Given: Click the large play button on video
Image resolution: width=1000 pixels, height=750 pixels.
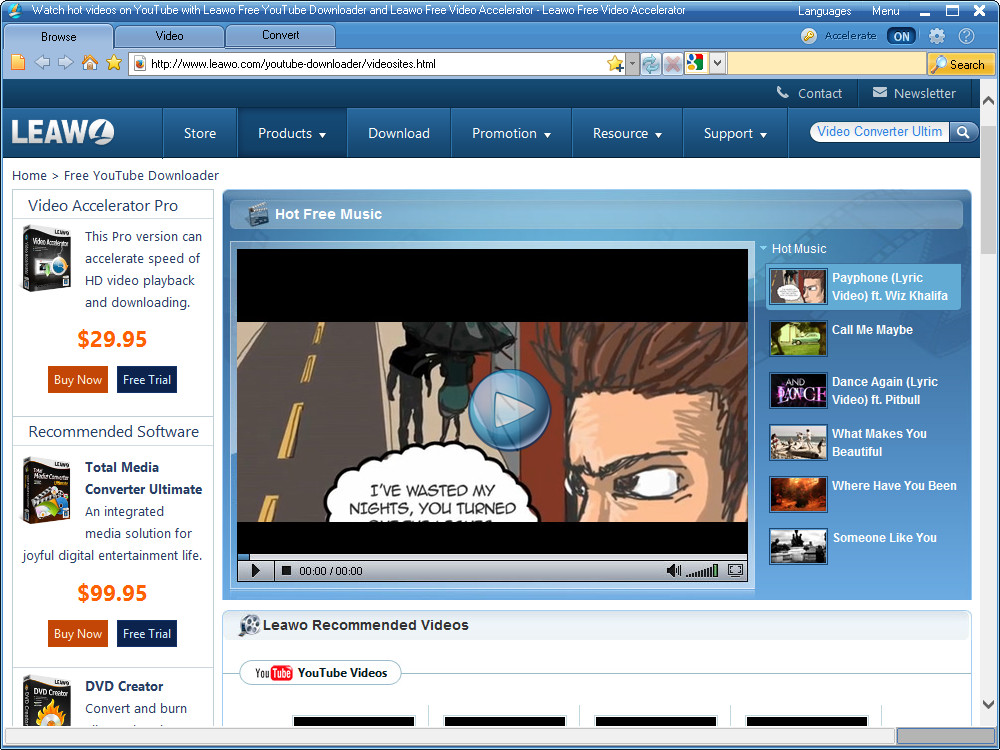Looking at the screenshot, I should tap(509, 410).
